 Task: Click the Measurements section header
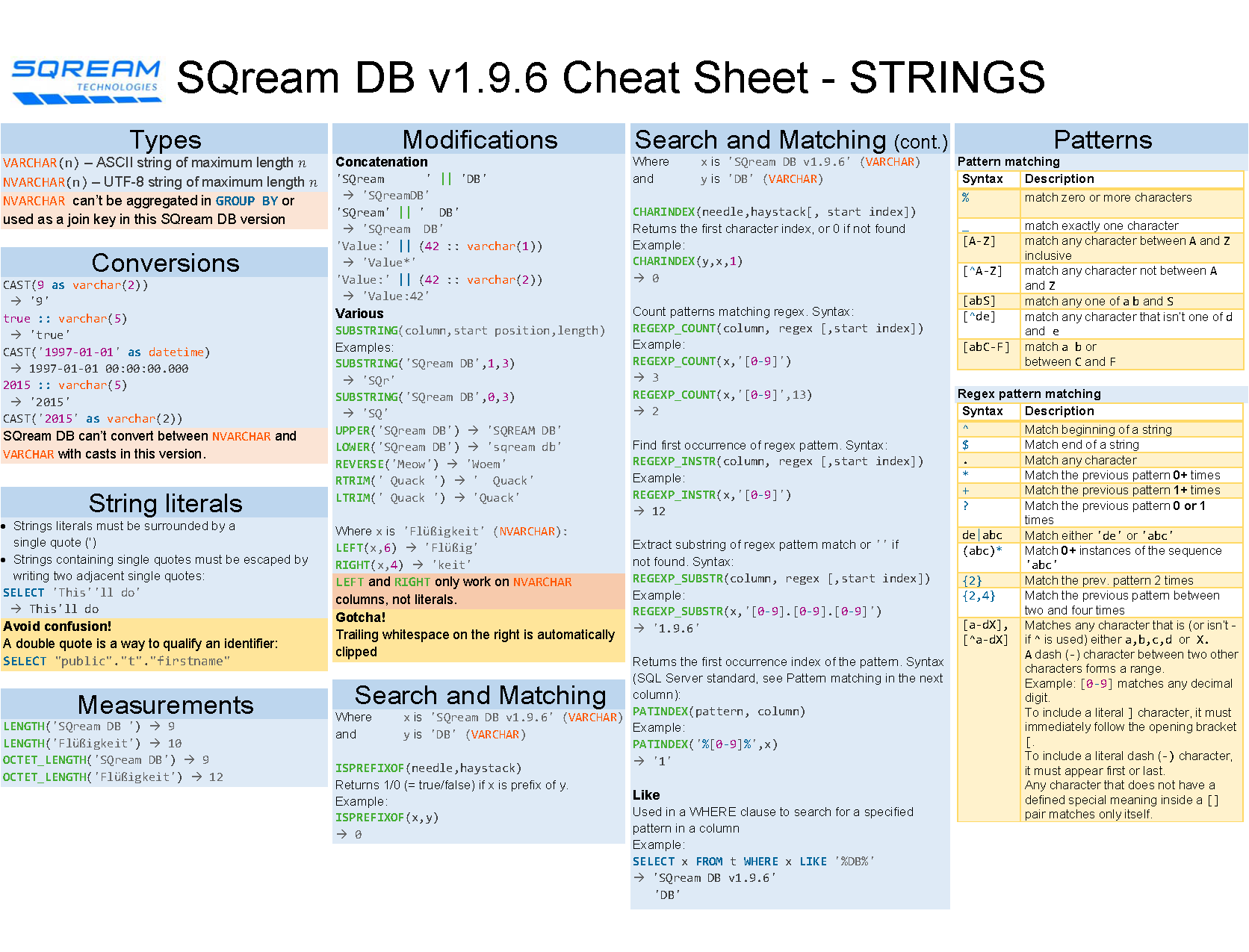[164, 704]
